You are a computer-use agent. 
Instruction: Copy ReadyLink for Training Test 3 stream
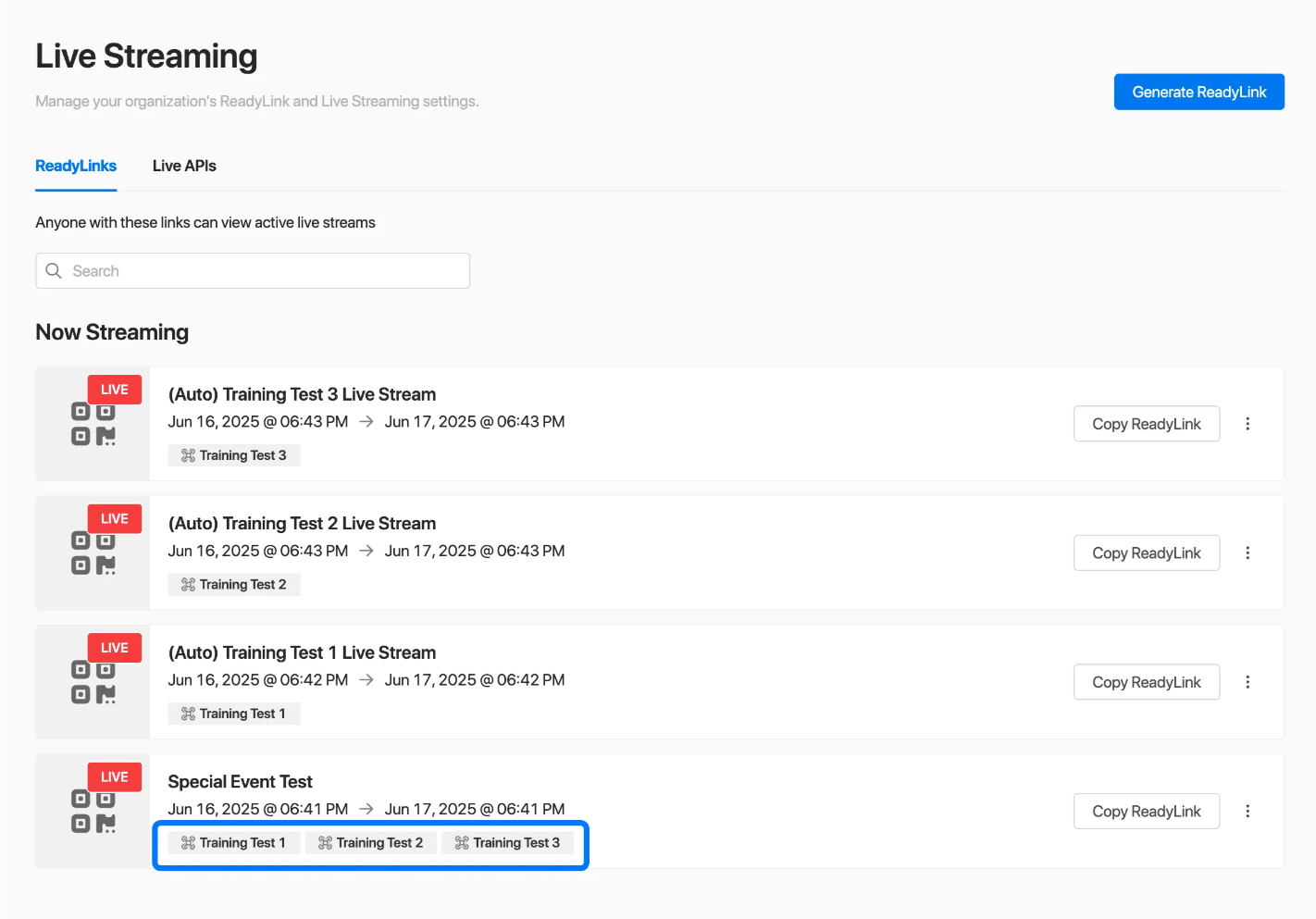pyautogui.click(x=1146, y=424)
